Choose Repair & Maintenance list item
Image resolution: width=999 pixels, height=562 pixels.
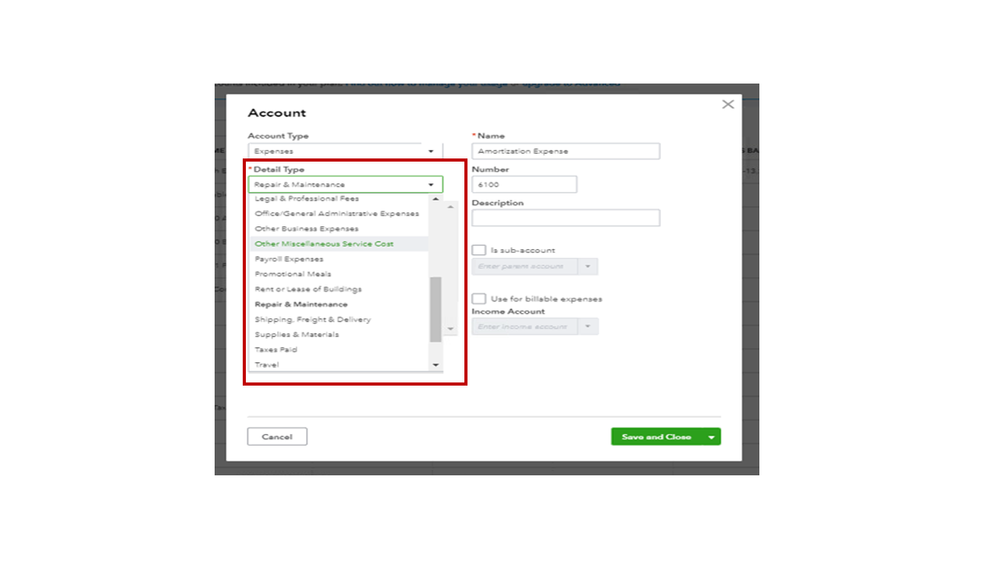301,305
